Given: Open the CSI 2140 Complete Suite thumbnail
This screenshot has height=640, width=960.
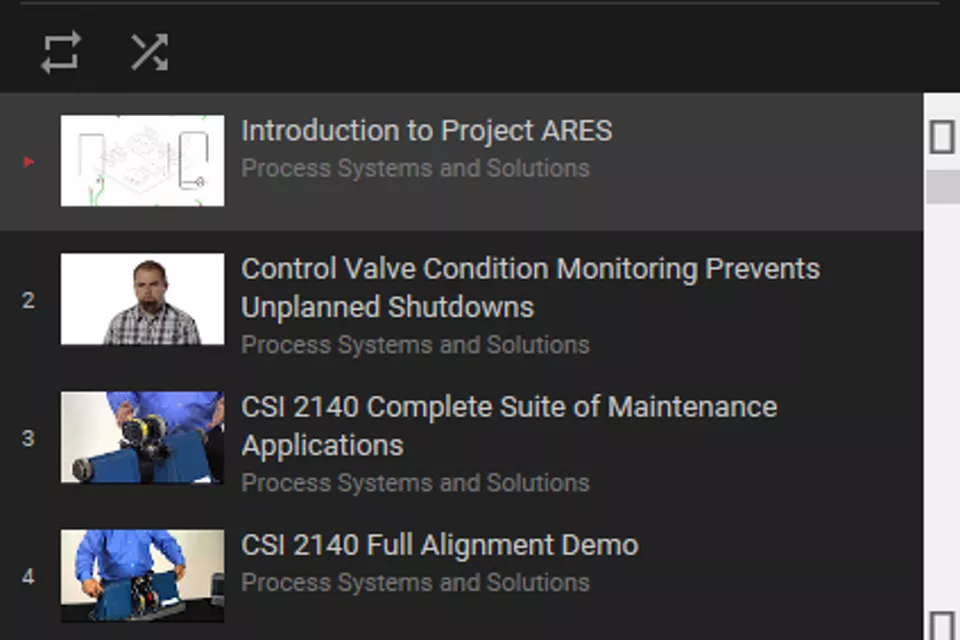Looking at the screenshot, I should 143,437.
